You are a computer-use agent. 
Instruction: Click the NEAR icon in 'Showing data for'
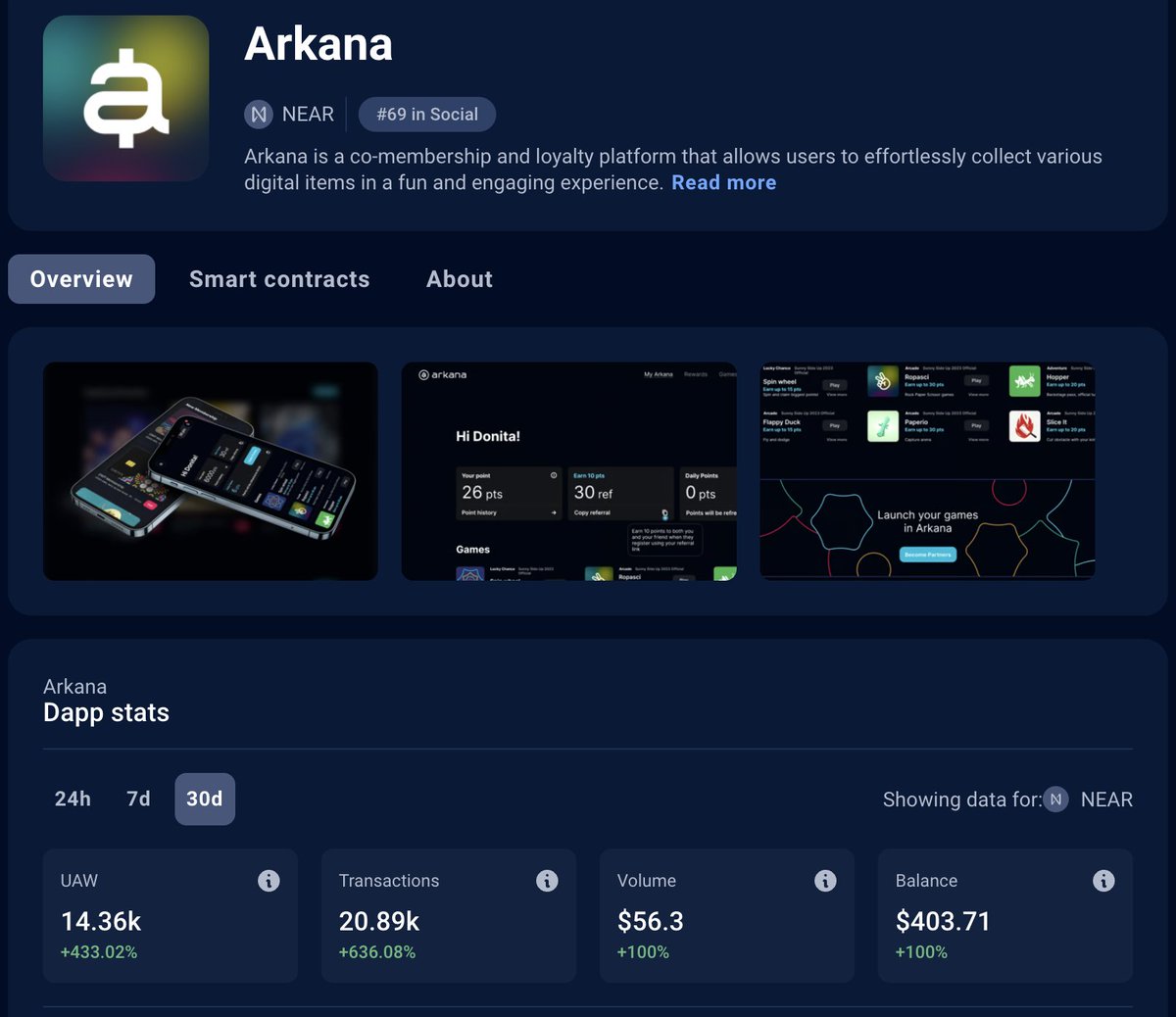coord(1054,799)
